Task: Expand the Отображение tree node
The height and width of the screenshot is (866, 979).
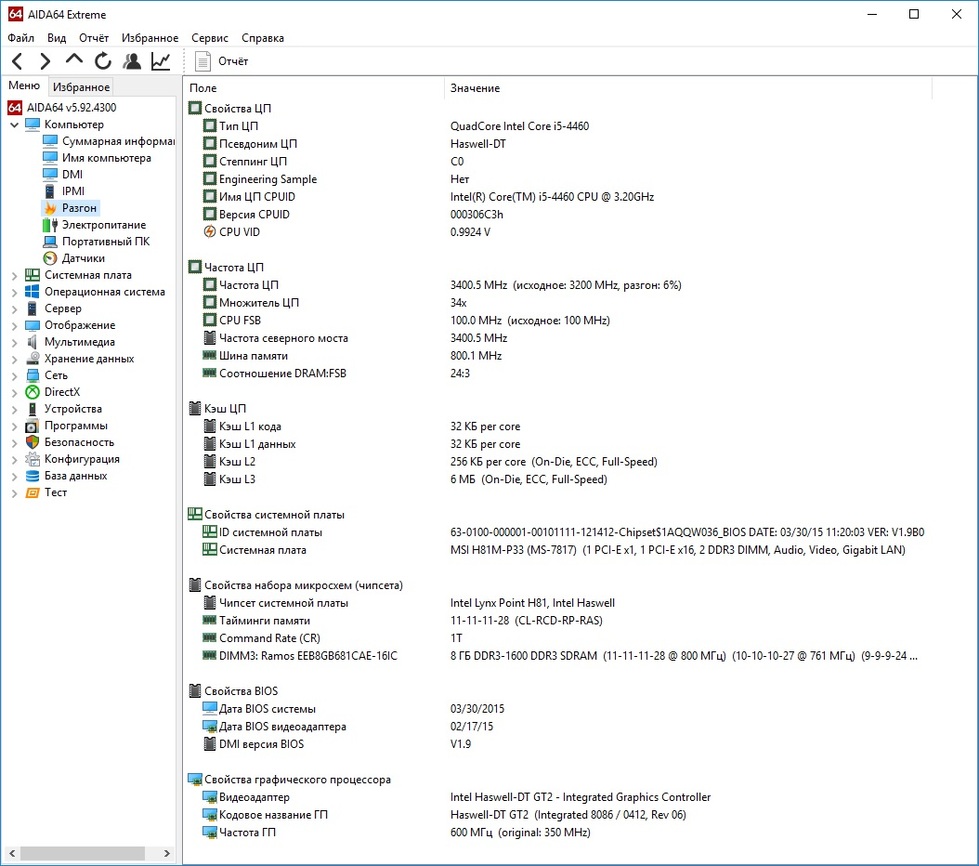Action: pos(14,326)
